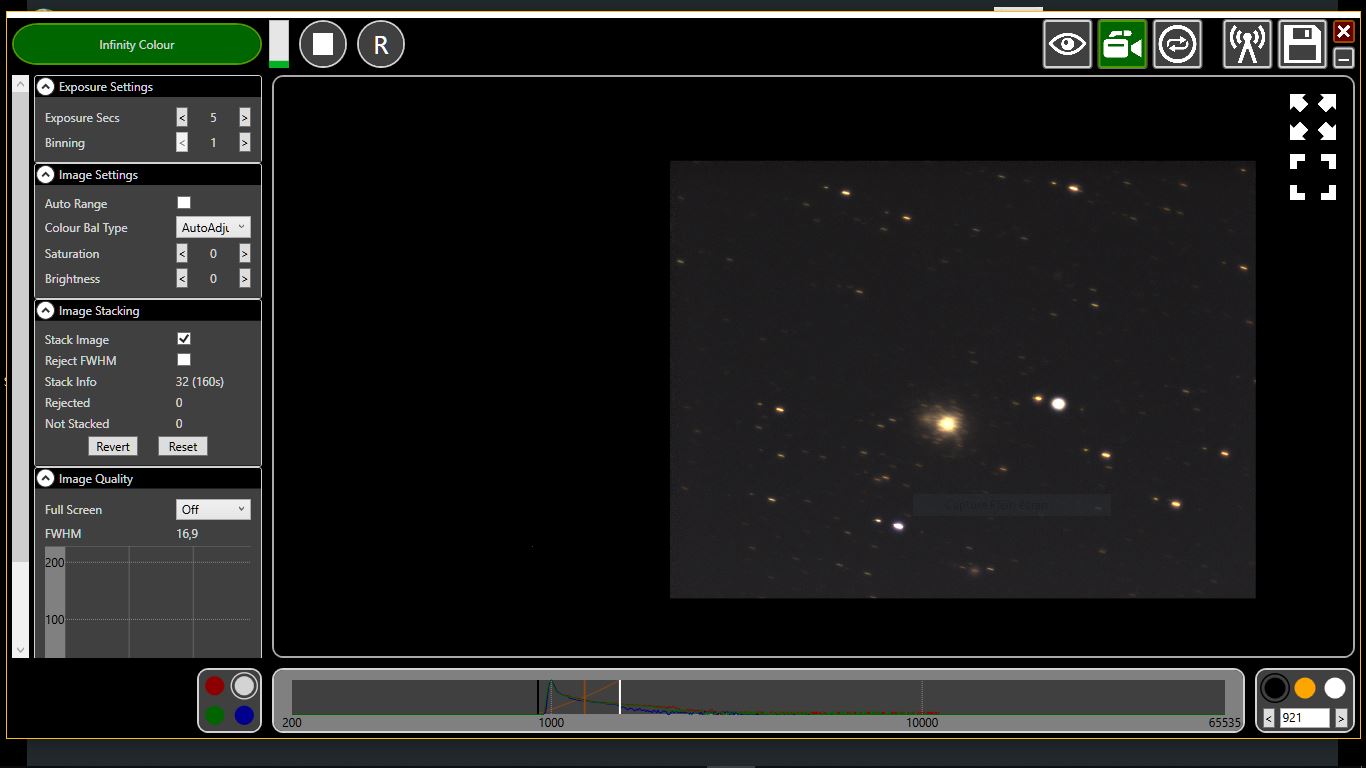
Task: Click the settings panel scroll down arrow
Action: [x=20, y=650]
